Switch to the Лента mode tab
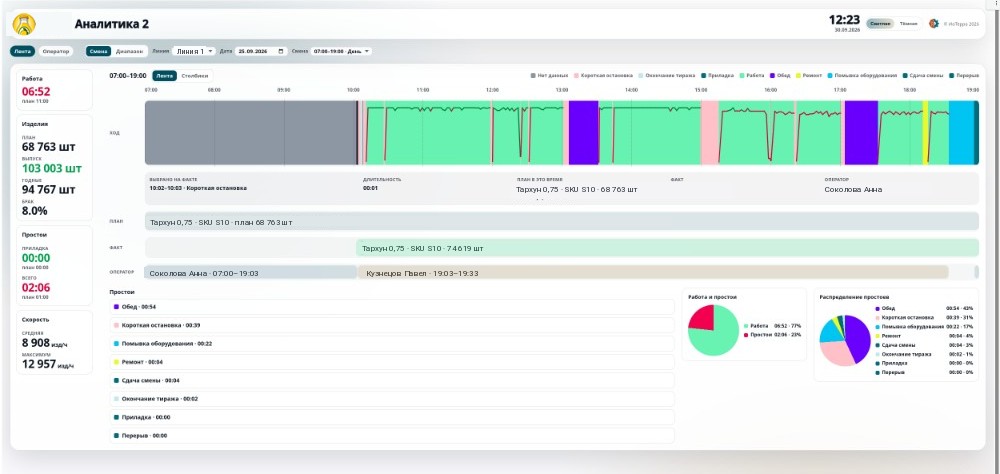This screenshot has width=1000, height=474. pyautogui.click(x=22, y=51)
